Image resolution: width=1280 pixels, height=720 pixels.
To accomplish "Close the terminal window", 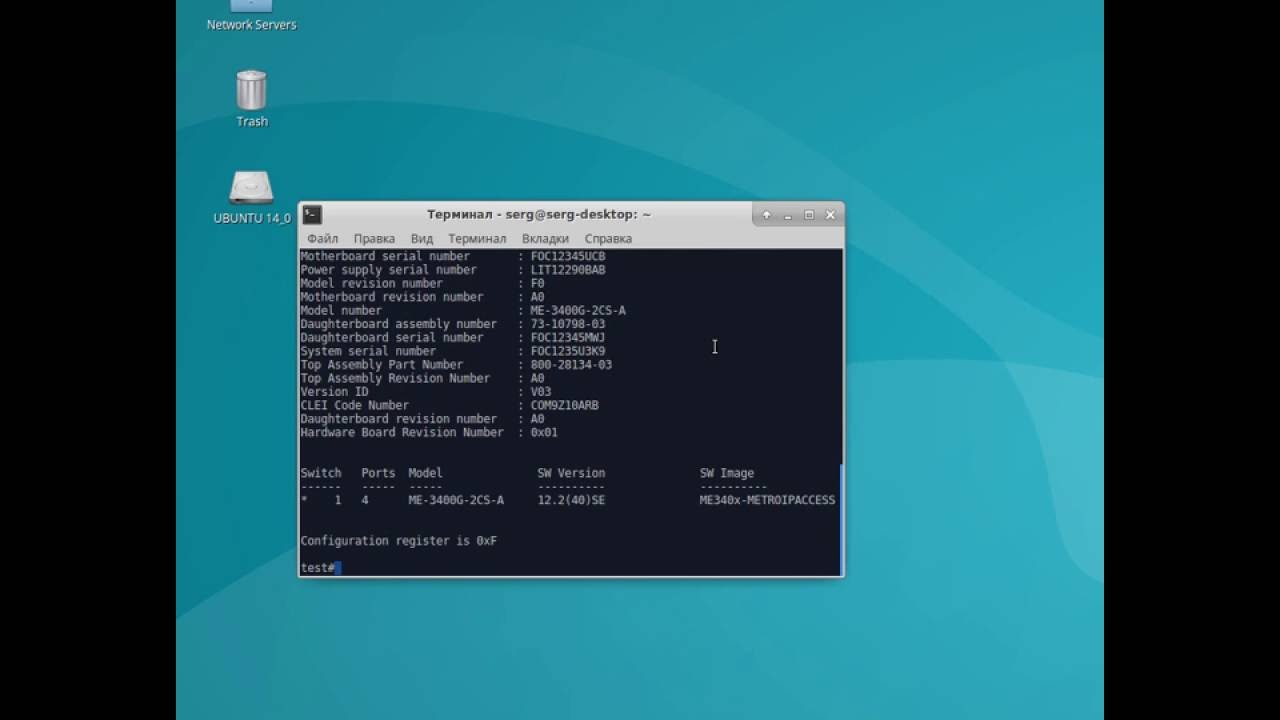I will (830, 214).
